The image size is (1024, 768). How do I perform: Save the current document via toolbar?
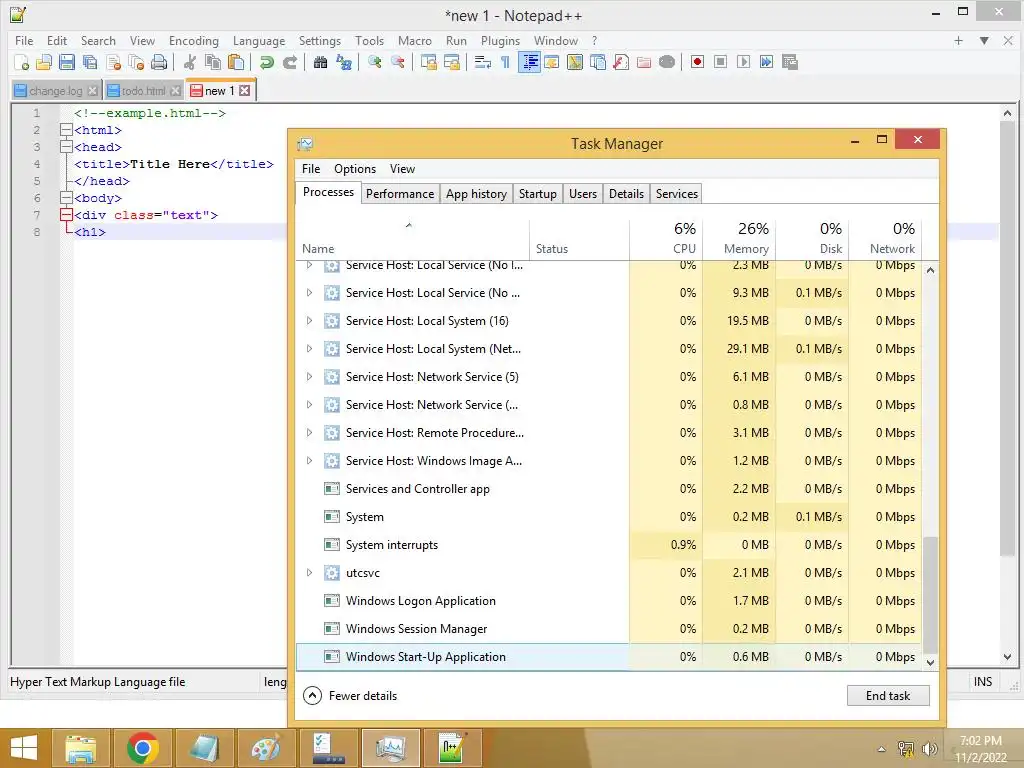[67, 62]
